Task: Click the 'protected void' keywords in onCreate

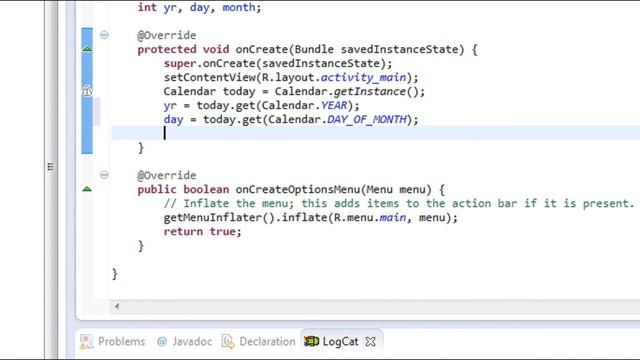Action: [183, 49]
